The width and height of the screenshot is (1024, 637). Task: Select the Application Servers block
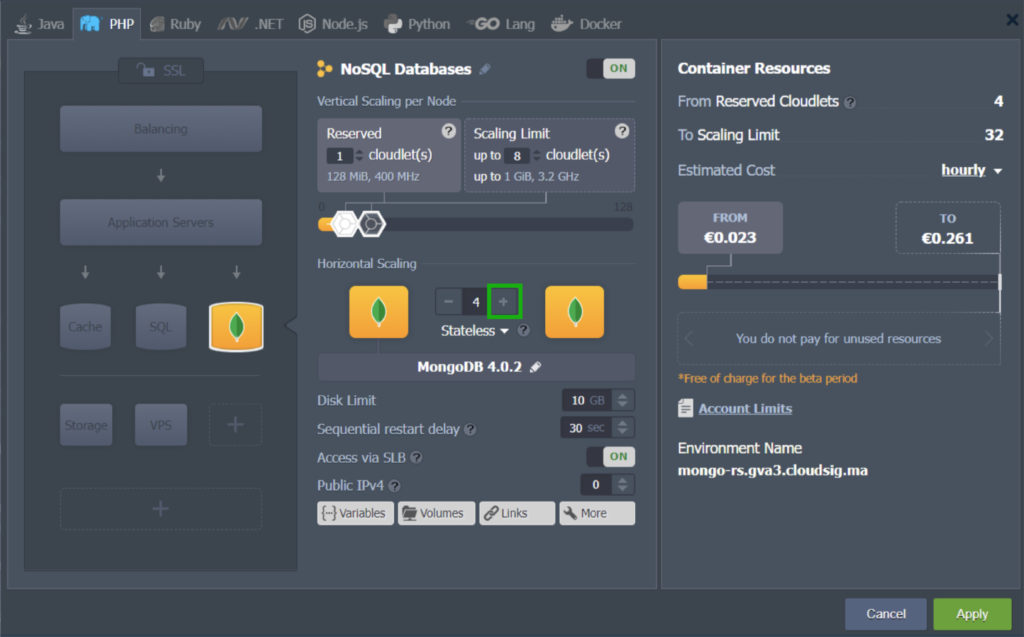[x=161, y=222]
